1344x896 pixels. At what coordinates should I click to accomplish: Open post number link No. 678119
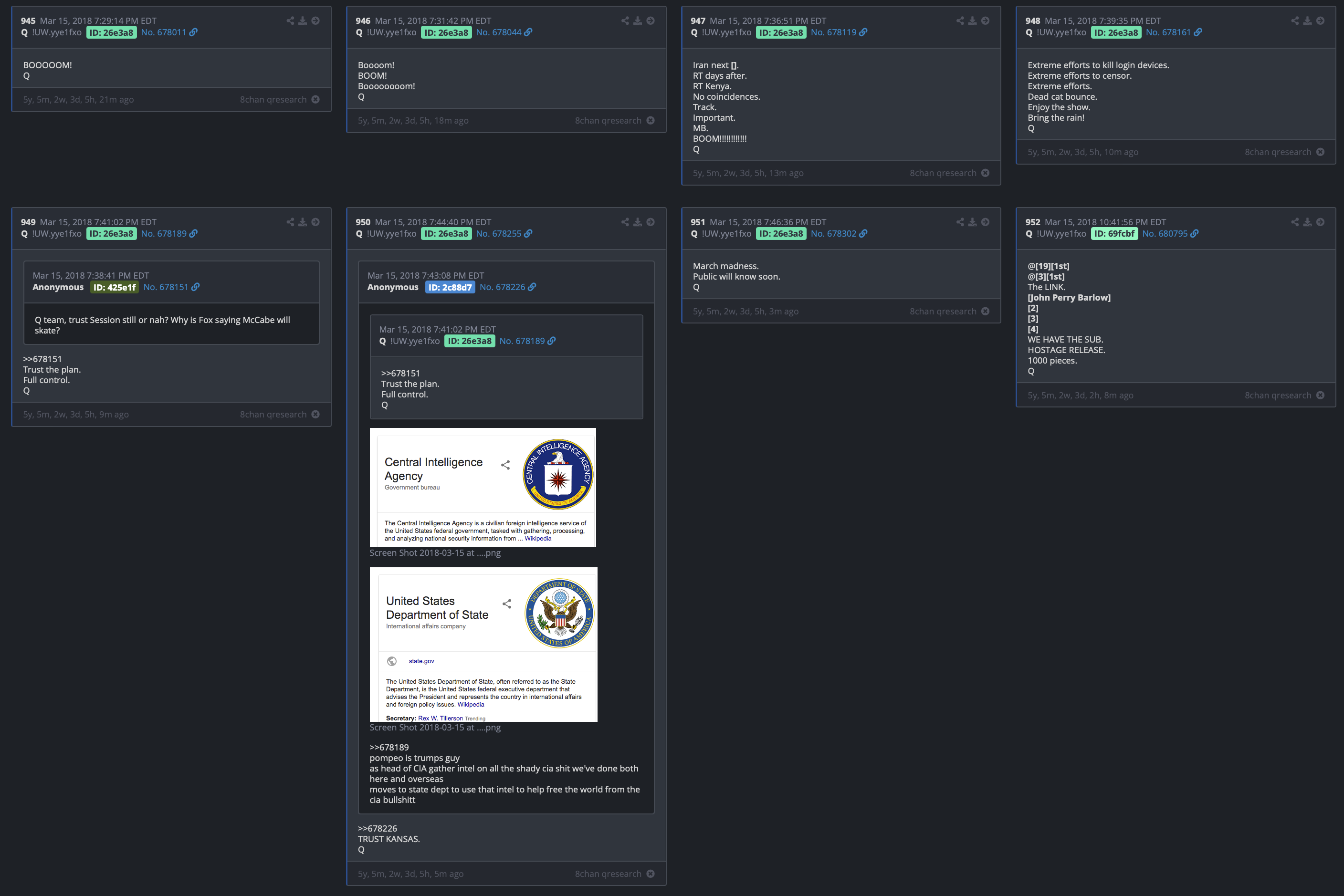(x=833, y=32)
